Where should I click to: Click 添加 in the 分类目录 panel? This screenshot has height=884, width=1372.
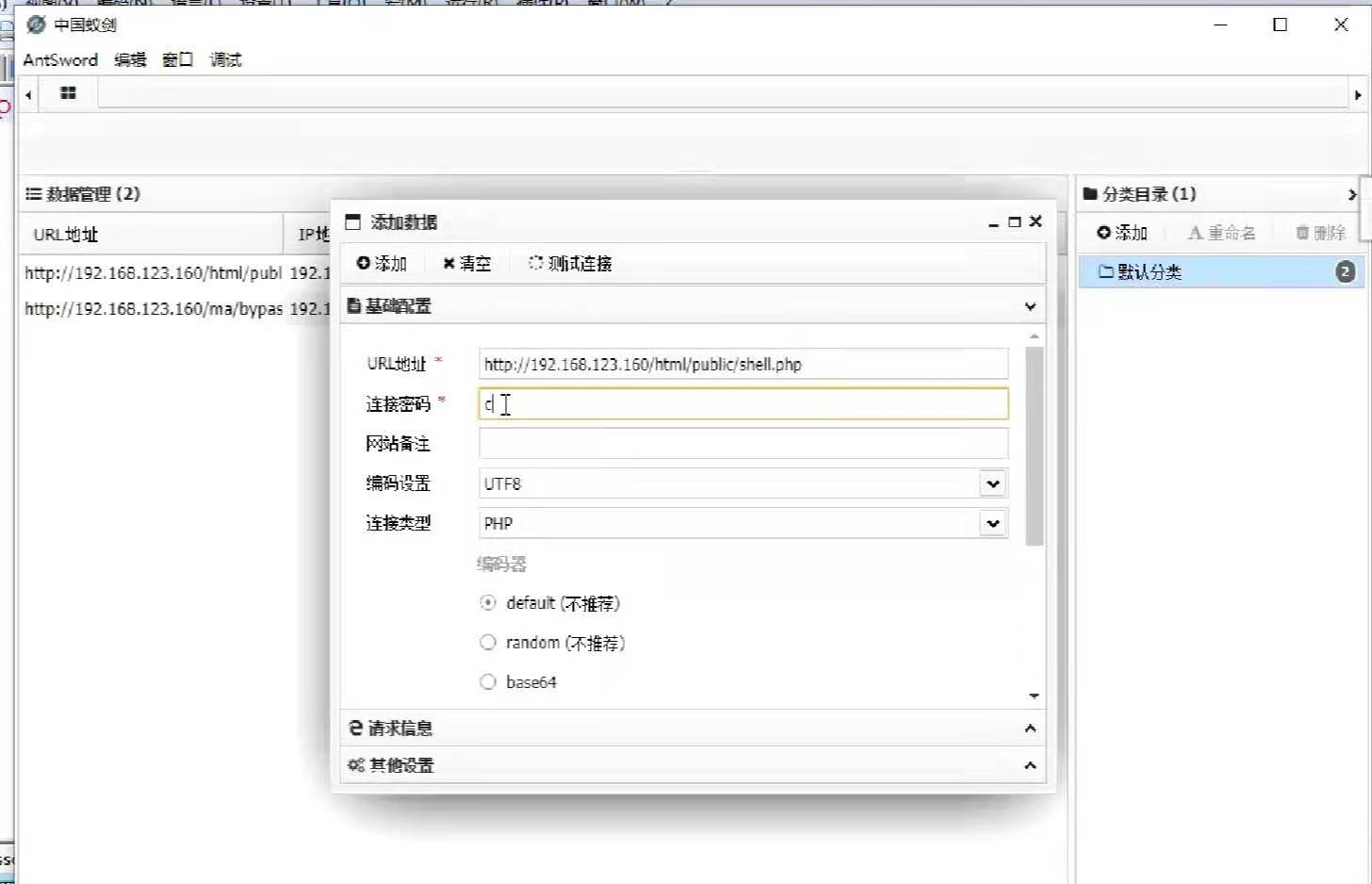tap(1122, 233)
